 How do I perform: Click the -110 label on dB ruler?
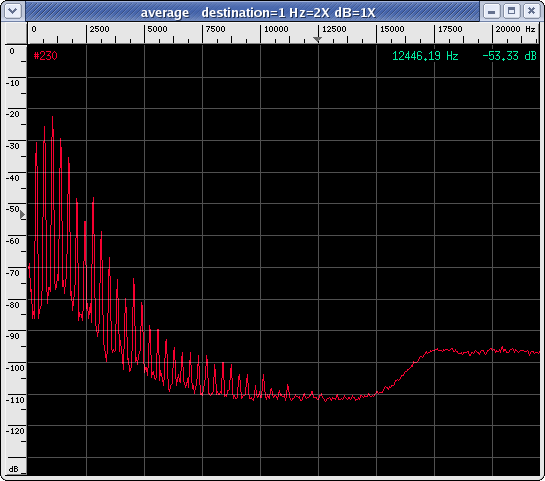click(15, 400)
